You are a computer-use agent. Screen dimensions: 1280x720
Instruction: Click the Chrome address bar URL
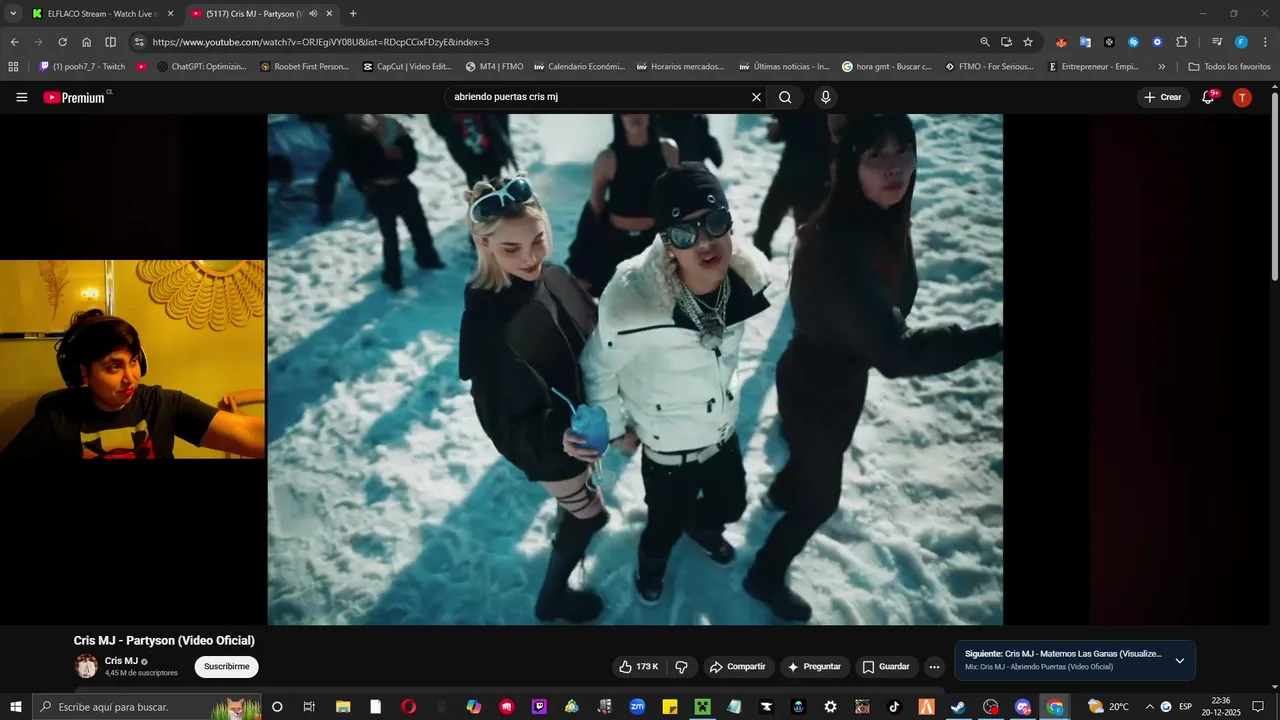tap(320, 42)
